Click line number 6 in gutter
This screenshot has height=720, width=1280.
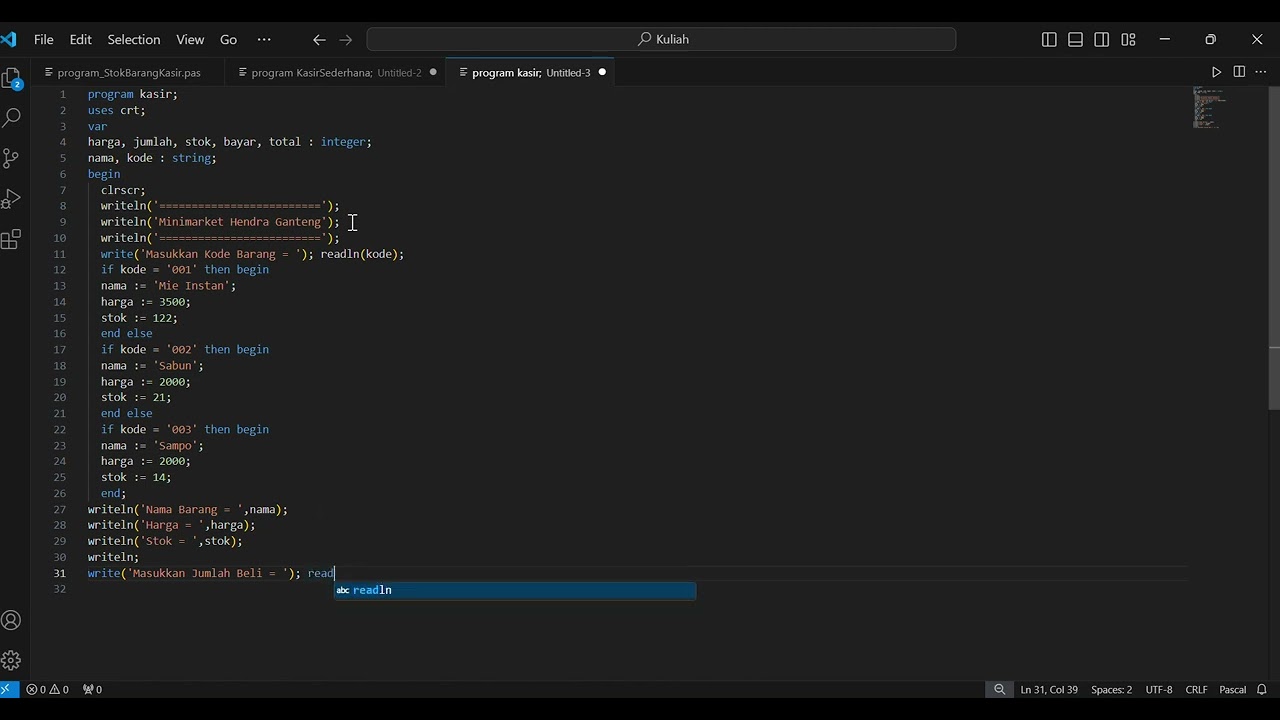tap(62, 174)
